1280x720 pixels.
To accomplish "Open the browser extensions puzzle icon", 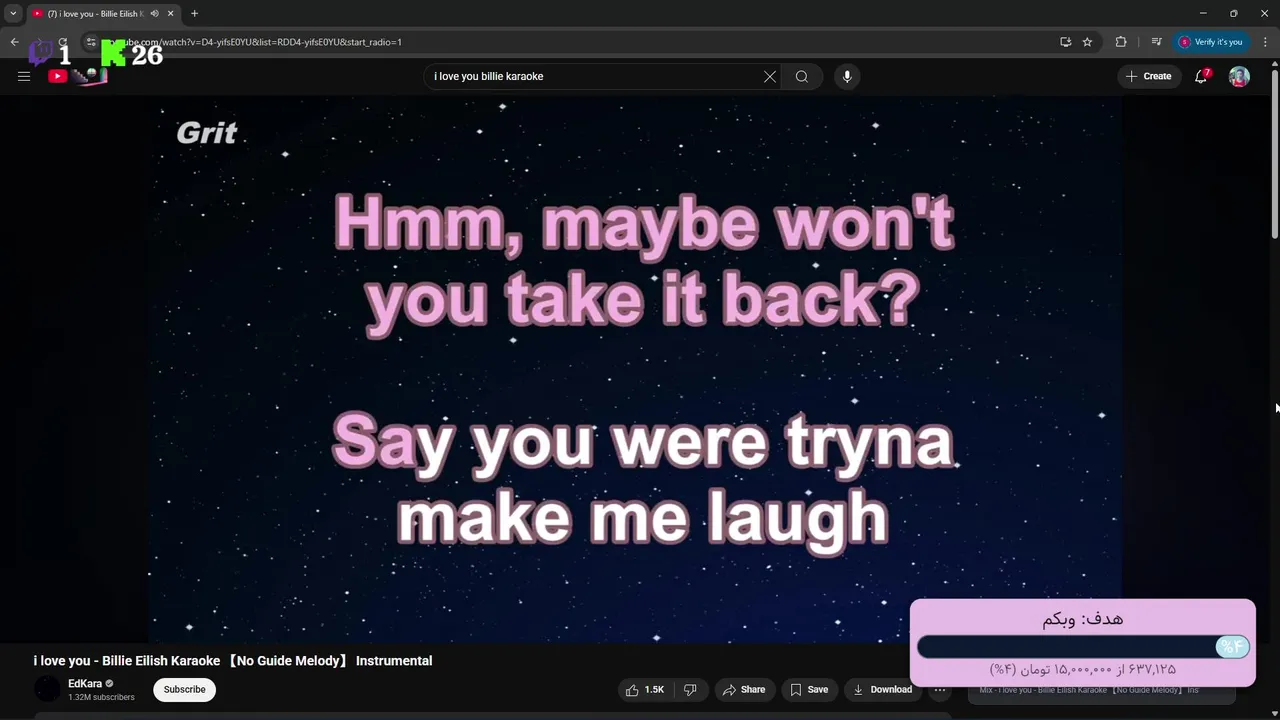I will click(x=1121, y=42).
